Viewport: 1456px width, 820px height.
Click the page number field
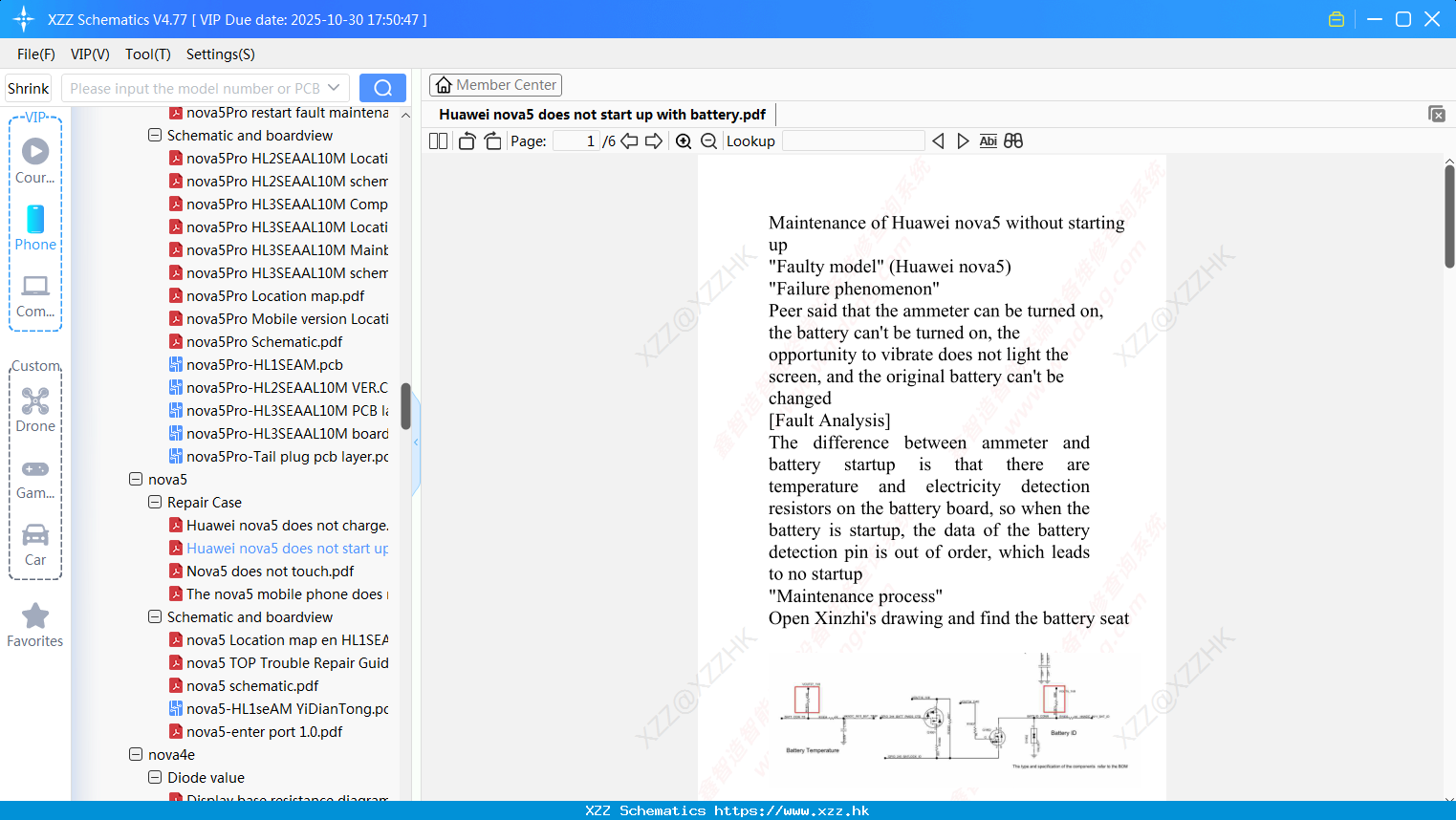pyautogui.click(x=576, y=141)
